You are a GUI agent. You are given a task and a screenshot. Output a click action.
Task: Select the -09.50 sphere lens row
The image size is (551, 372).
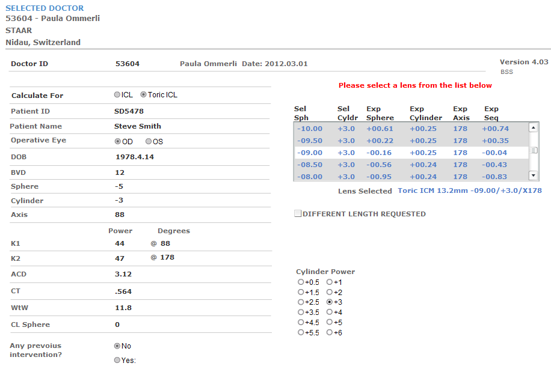tap(411, 141)
